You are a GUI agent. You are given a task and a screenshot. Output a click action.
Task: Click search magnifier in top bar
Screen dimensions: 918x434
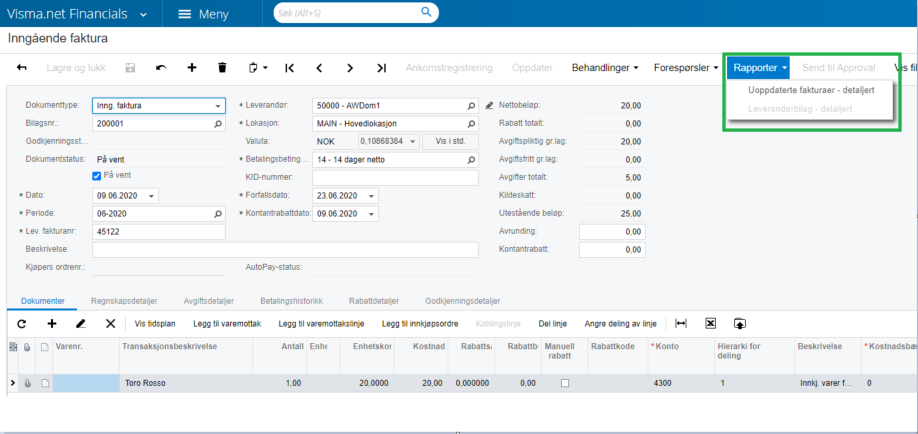click(x=426, y=12)
